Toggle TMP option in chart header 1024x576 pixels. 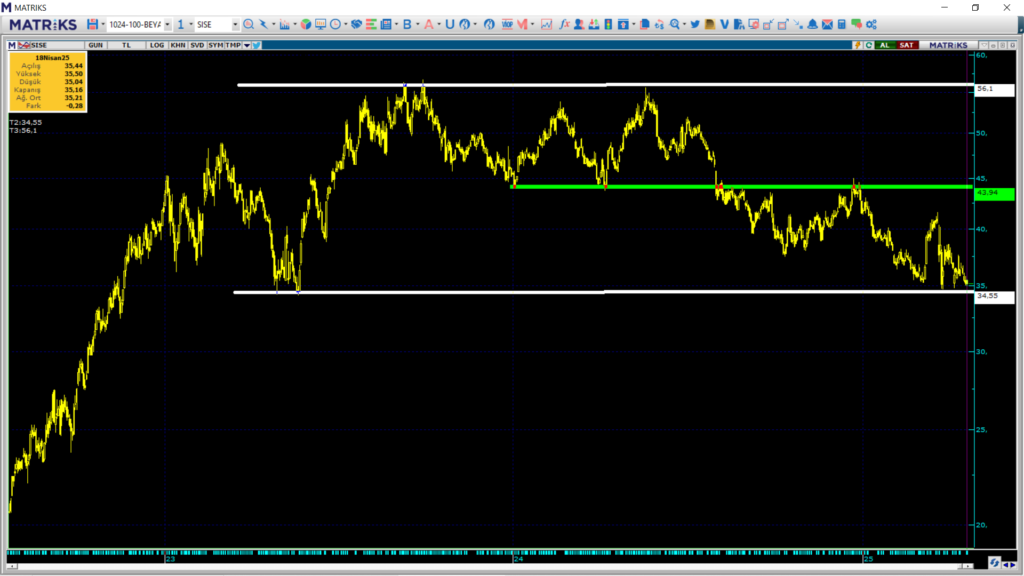tap(233, 45)
